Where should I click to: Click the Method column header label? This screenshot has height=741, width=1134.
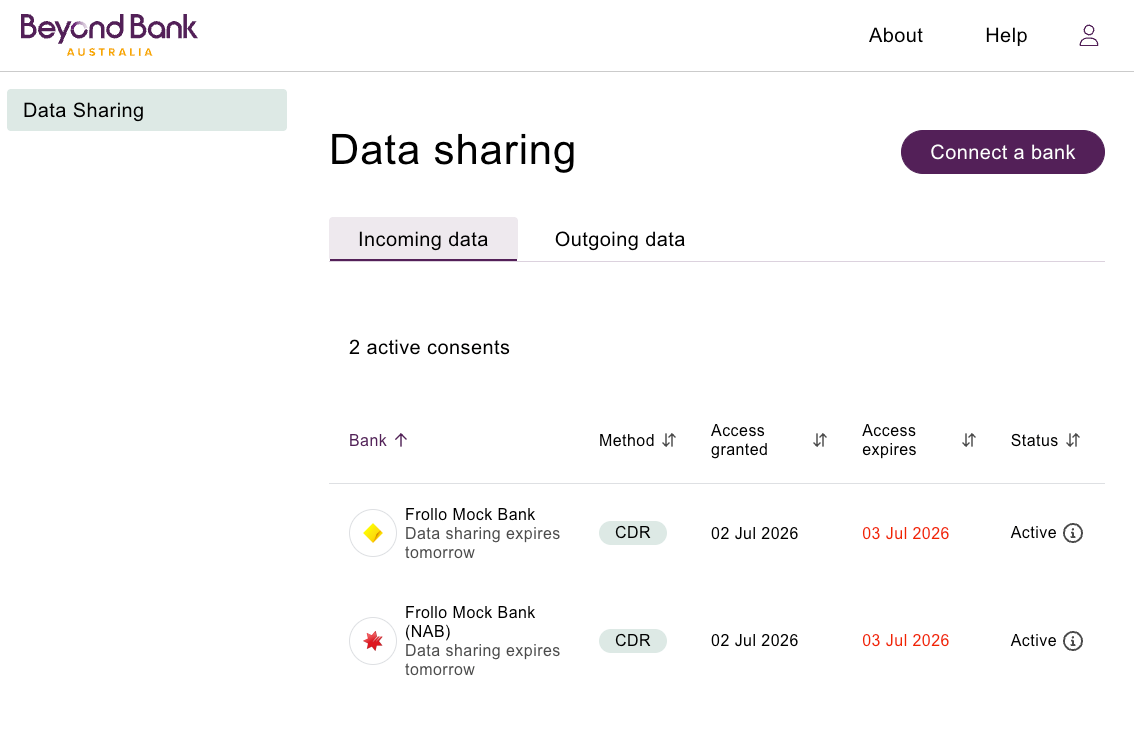626,440
